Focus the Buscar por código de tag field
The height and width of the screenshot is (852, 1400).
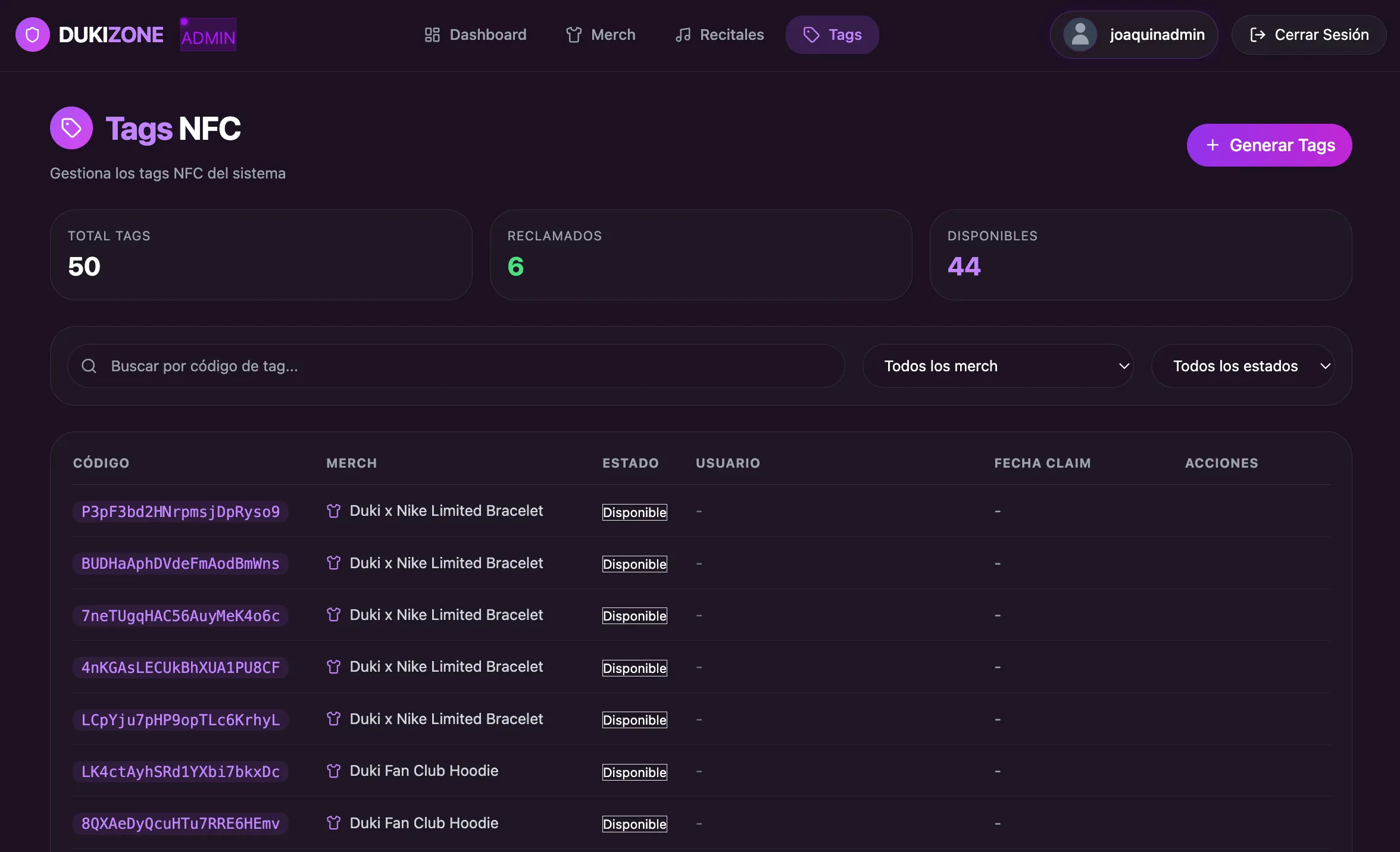(456, 366)
